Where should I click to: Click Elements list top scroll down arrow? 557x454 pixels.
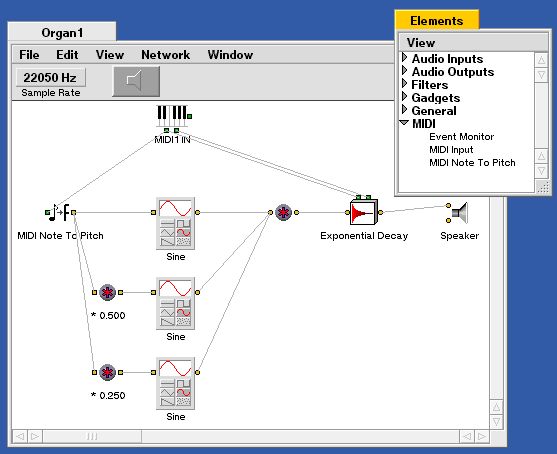coord(541,75)
